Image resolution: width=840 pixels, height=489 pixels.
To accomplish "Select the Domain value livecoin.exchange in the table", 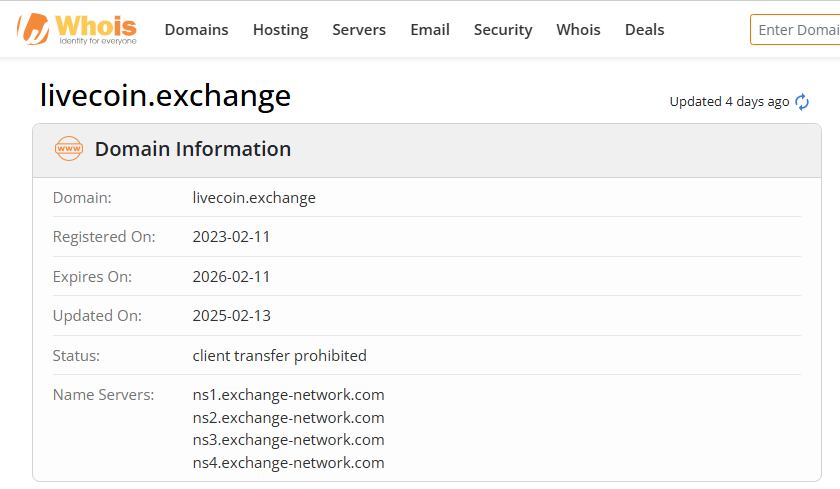I will click(x=254, y=198).
